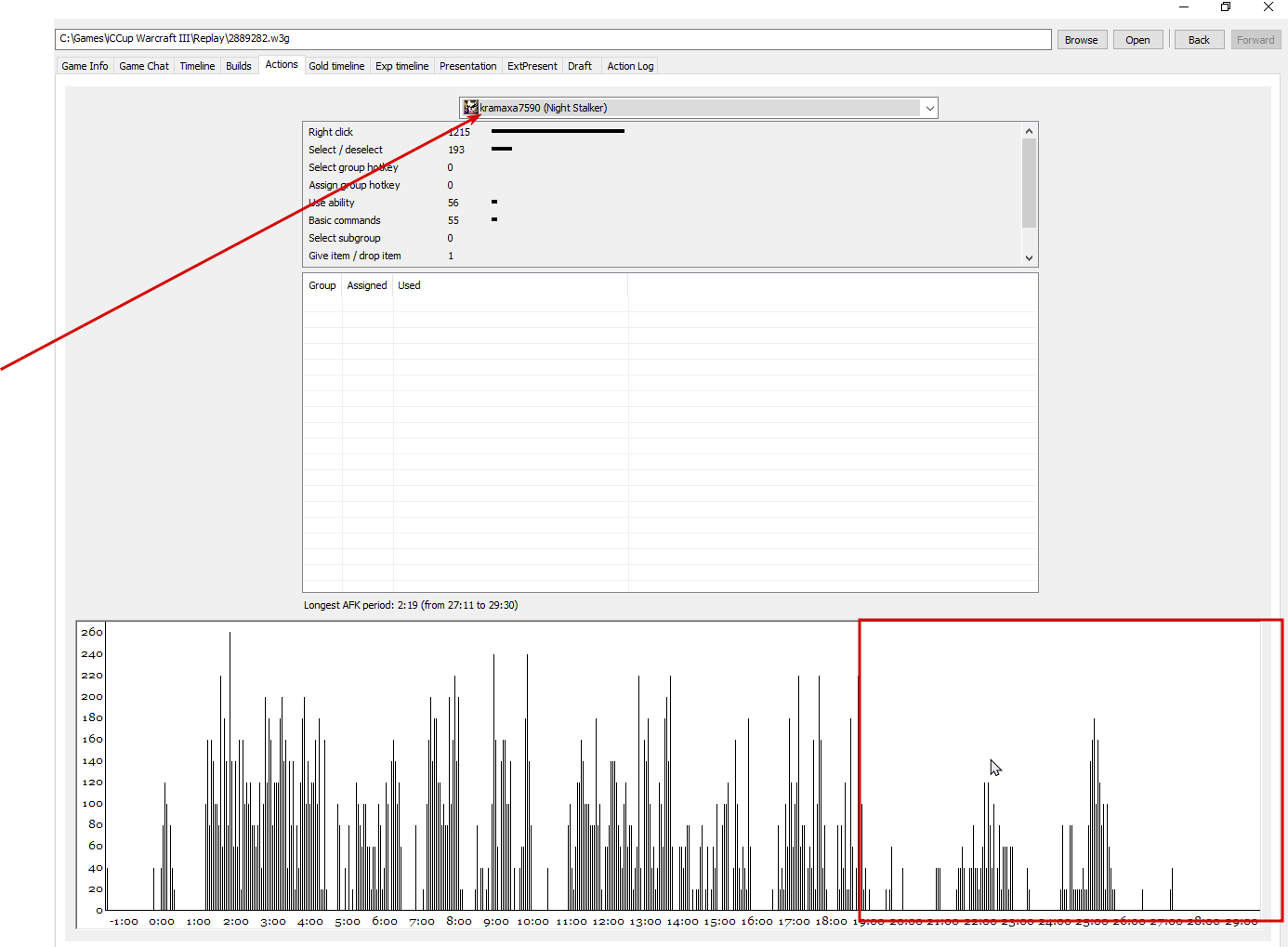This screenshot has width=1288, height=947.
Task: Click the actions list scroll up arrow
Action: click(1029, 131)
